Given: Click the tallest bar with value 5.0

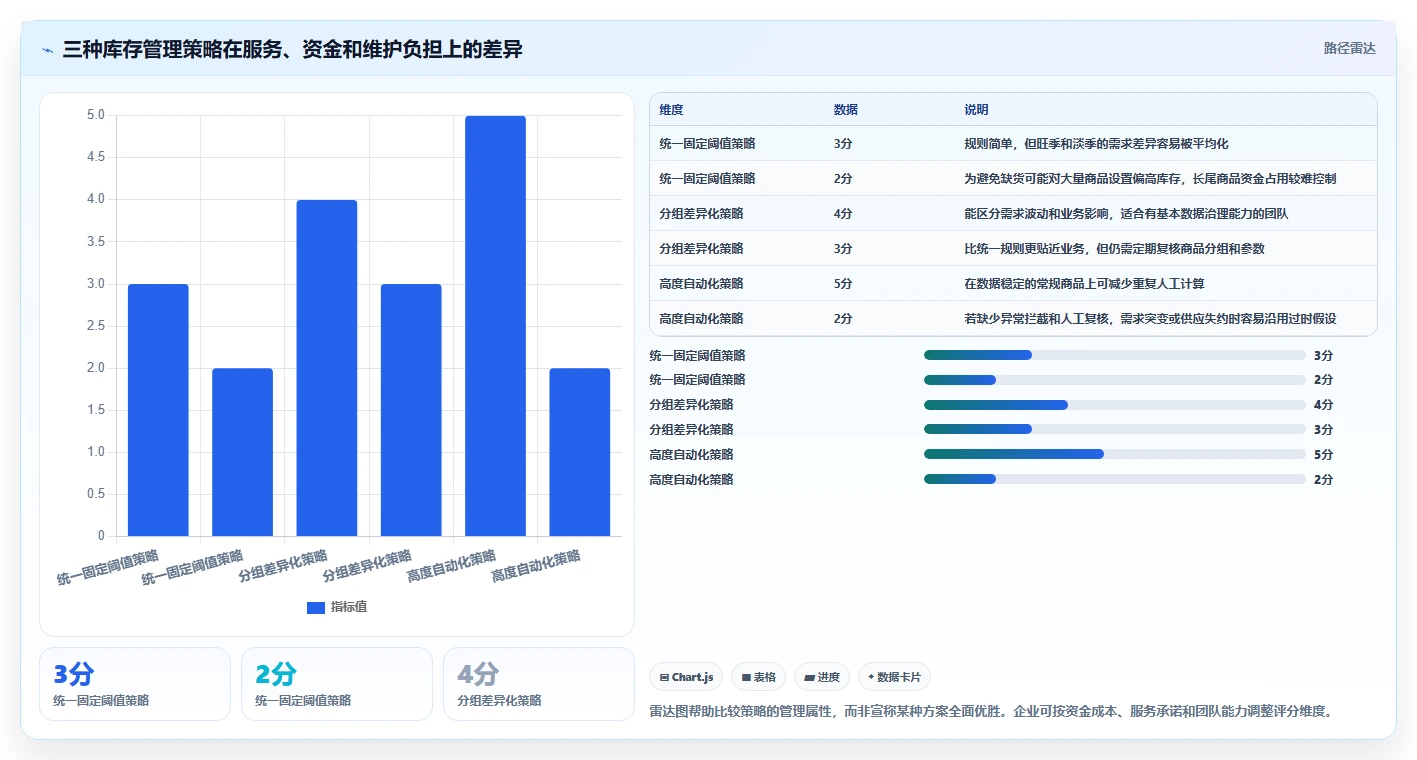Looking at the screenshot, I should [x=495, y=326].
